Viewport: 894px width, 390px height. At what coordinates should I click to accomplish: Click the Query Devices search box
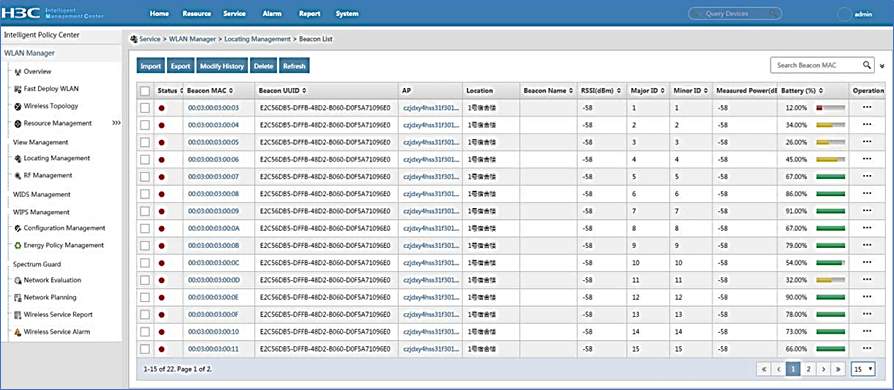point(735,14)
